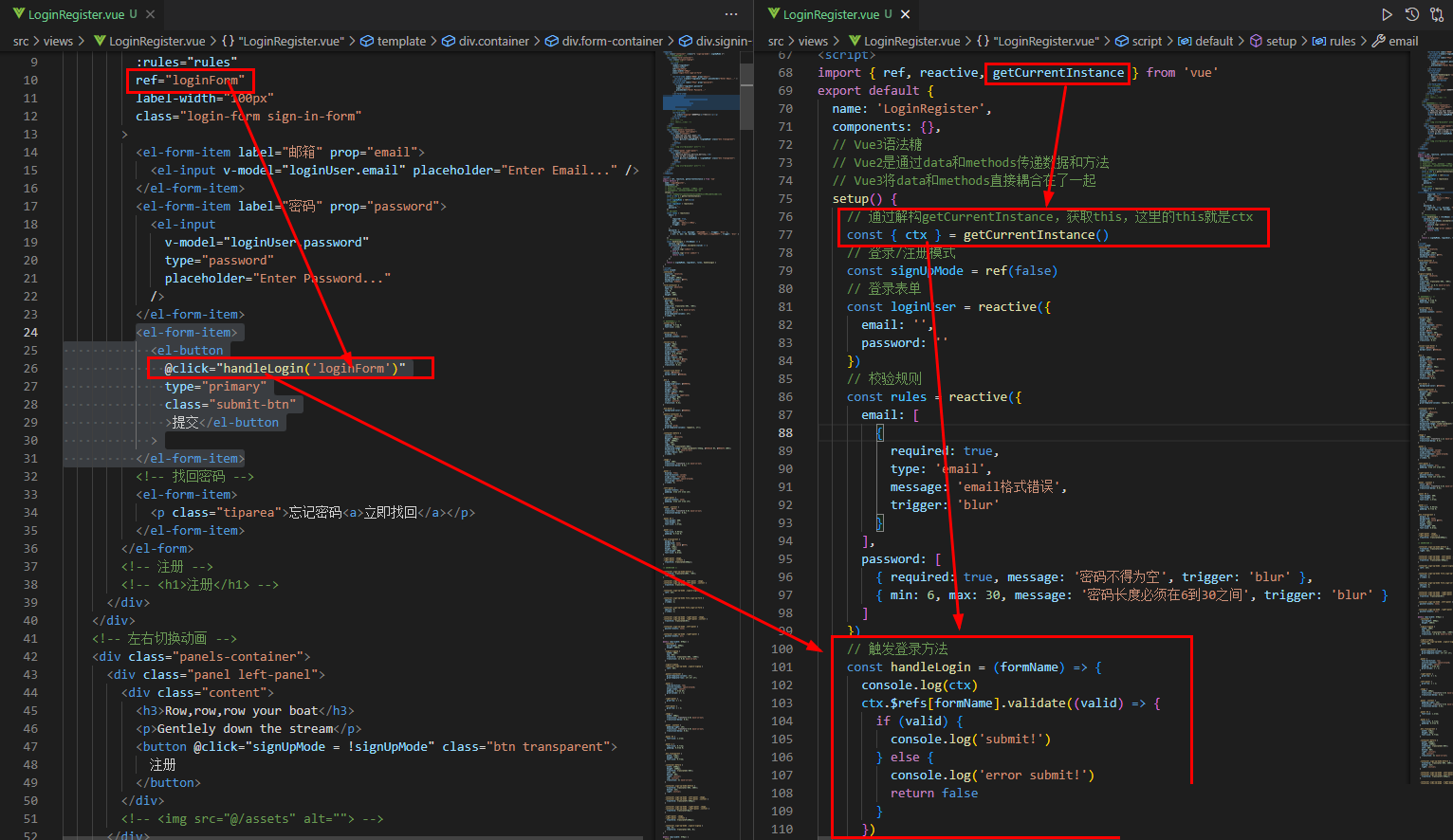Click 'components: {},' line
Image resolution: width=1453 pixels, height=840 pixels.
click(x=887, y=126)
